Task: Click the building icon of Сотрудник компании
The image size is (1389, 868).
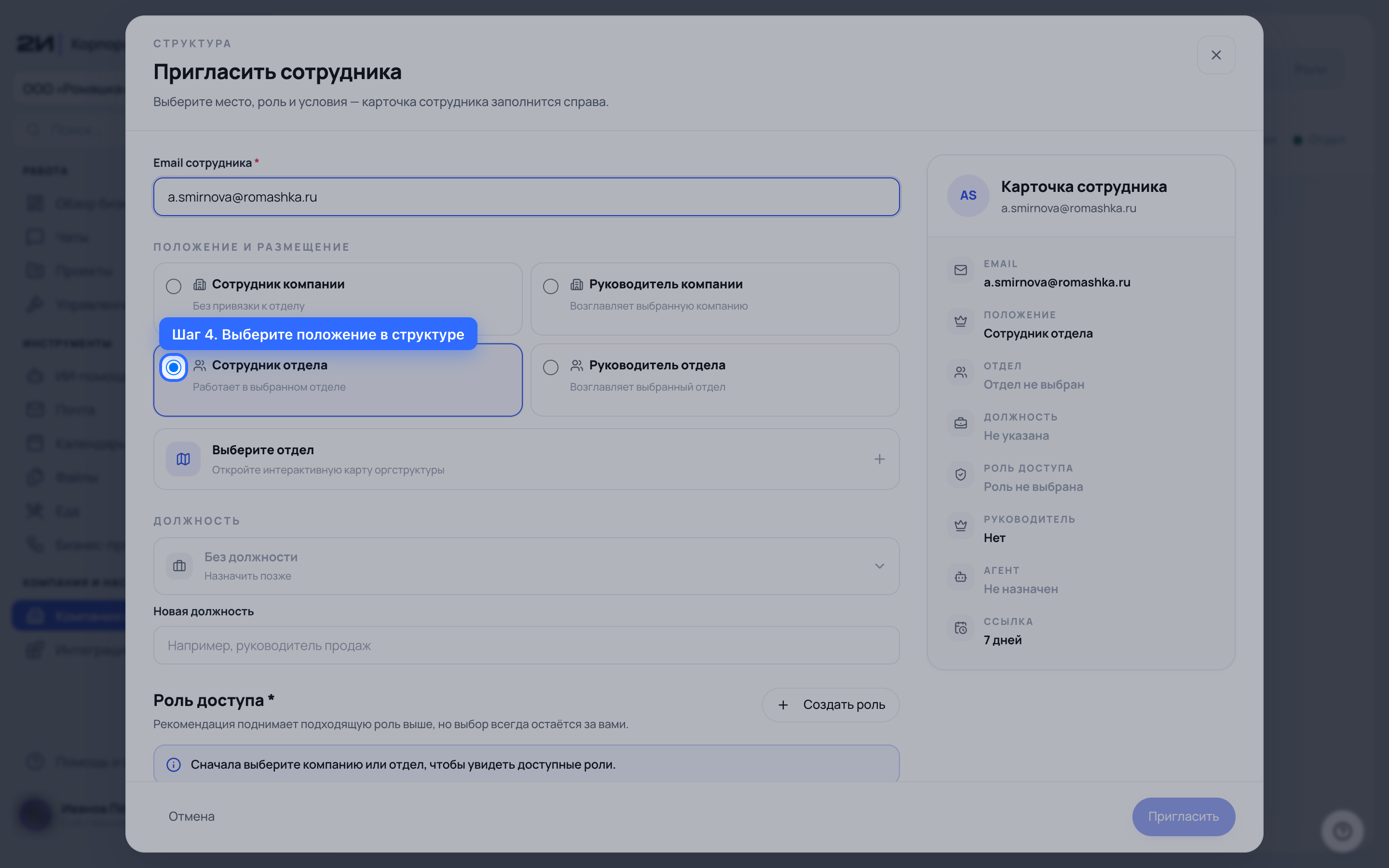Action: [200, 284]
